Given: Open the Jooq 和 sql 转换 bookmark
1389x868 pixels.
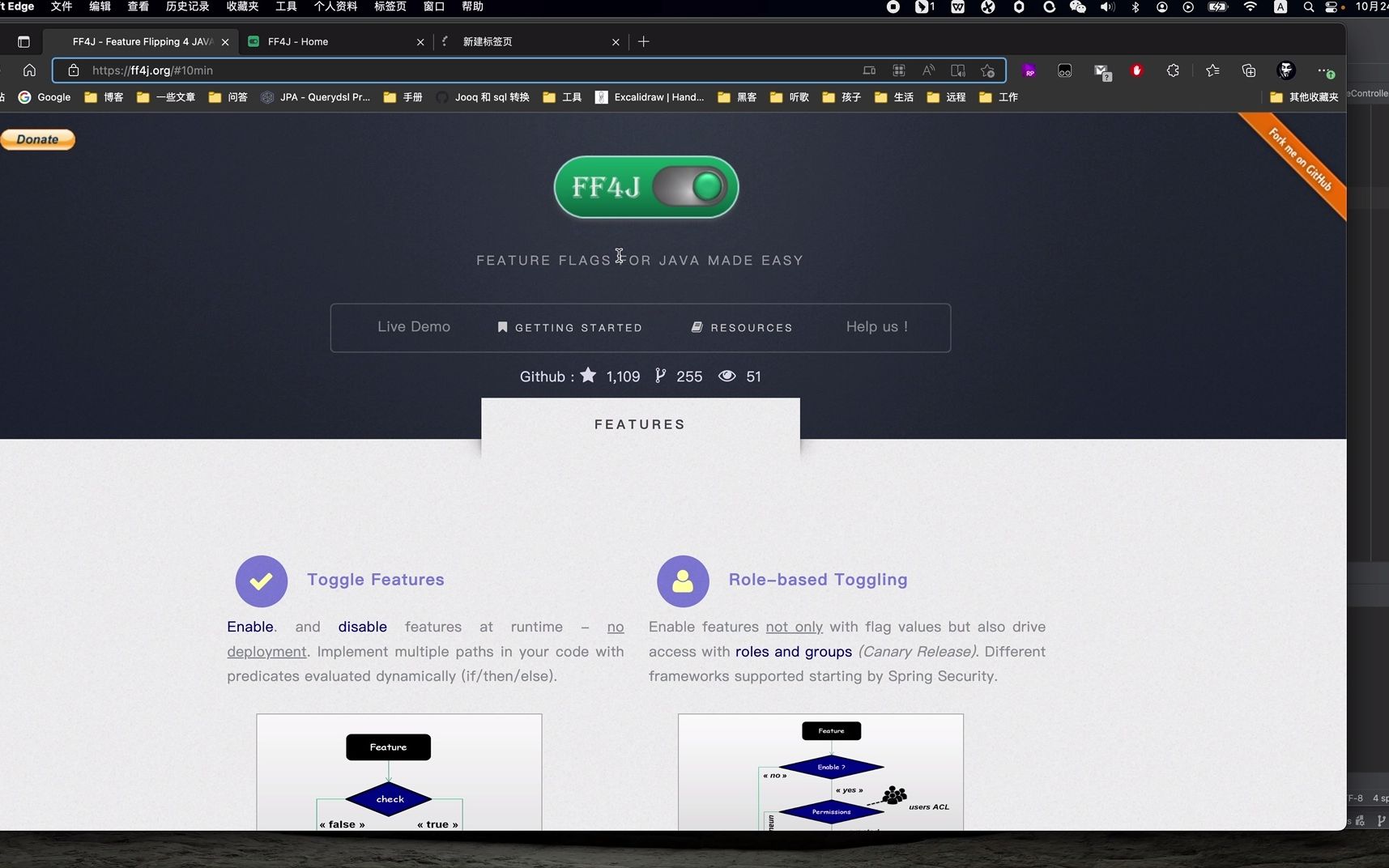Looking at the screenshot, I should pos(483,97).
